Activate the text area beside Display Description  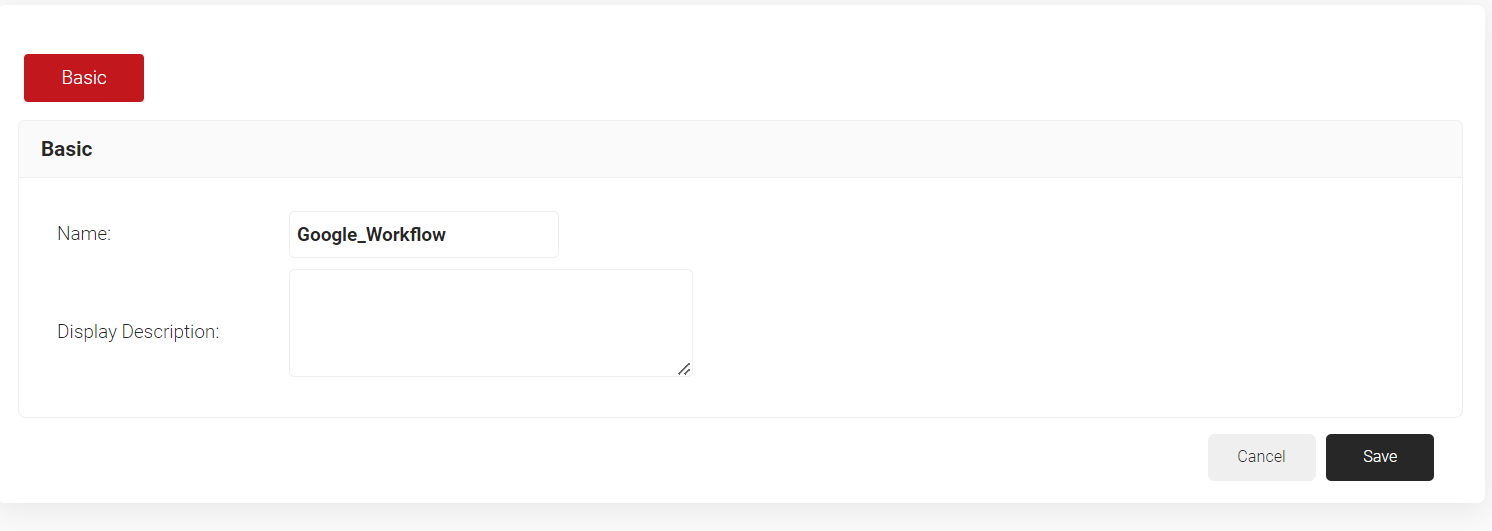click(490, 323)
